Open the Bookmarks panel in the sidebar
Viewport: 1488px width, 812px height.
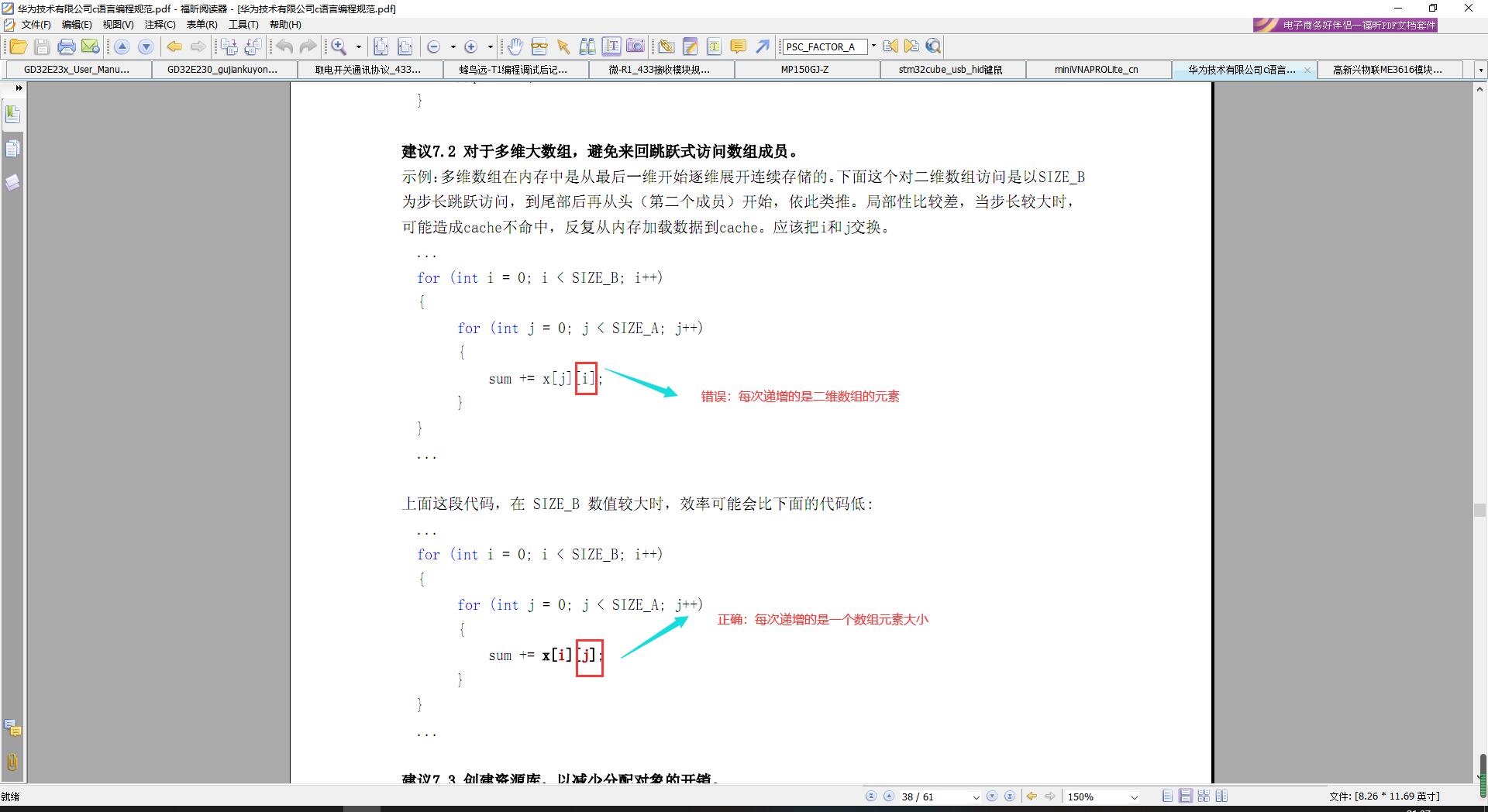coord(12,113)
